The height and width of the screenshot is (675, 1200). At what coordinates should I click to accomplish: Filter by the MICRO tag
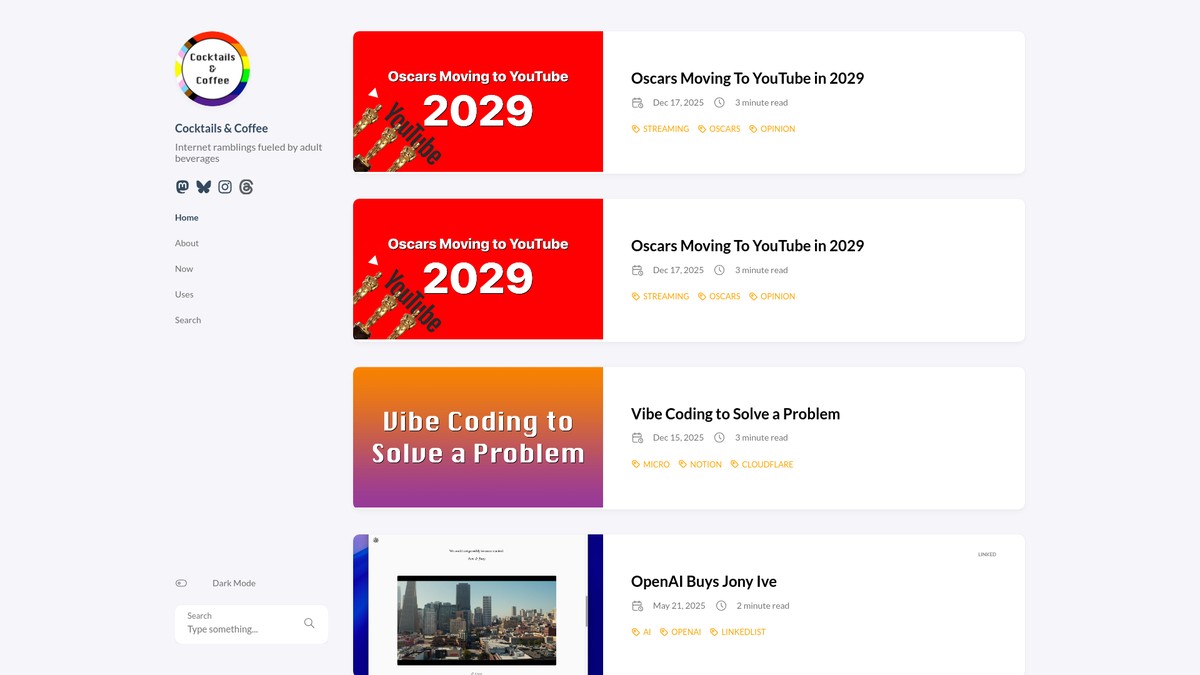(656, 464)
